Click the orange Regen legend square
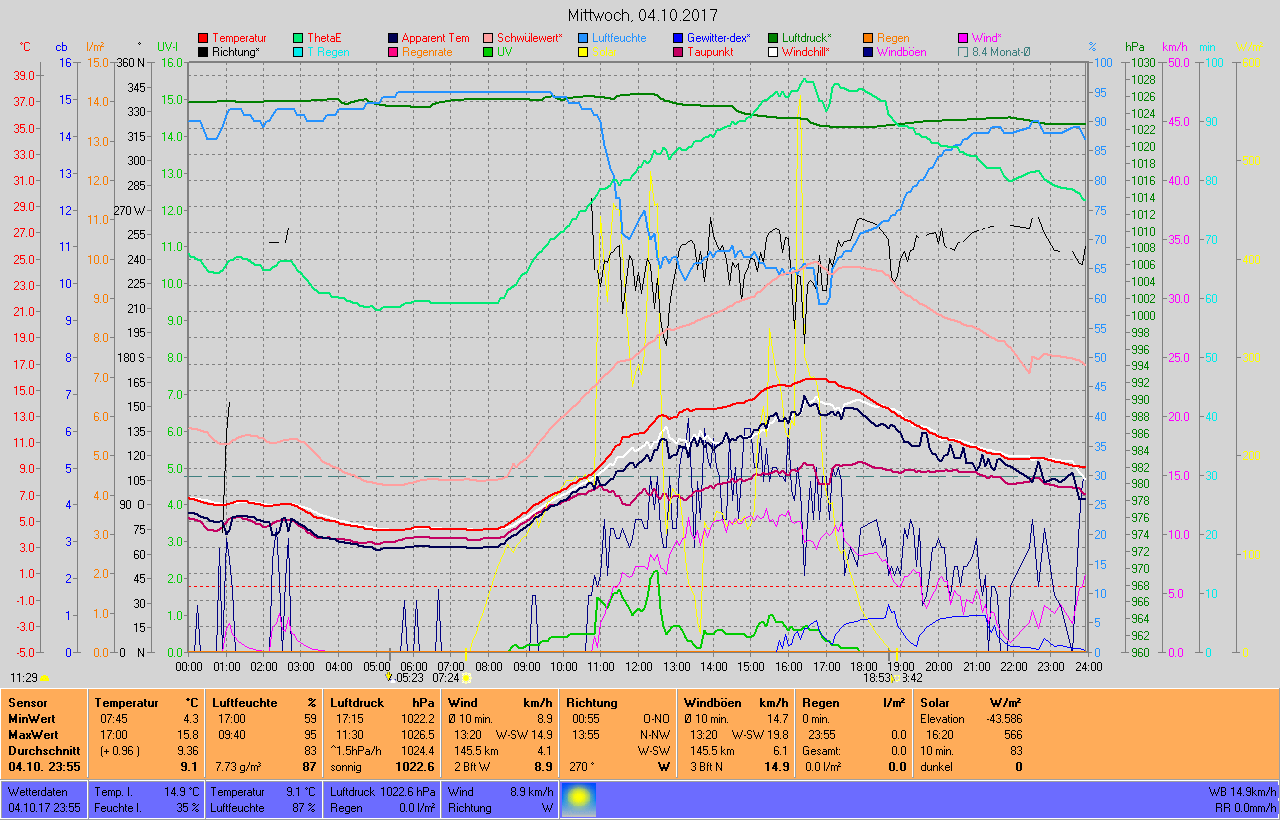 (868, 38)
